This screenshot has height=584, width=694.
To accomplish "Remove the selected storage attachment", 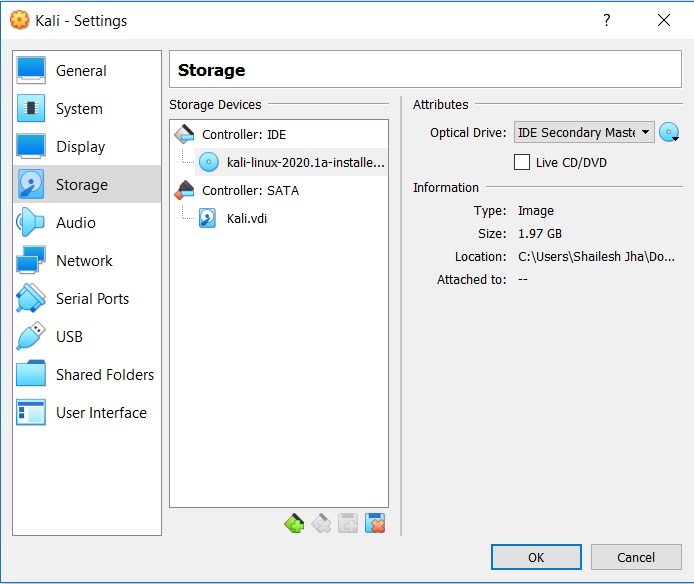I will 375,523.
